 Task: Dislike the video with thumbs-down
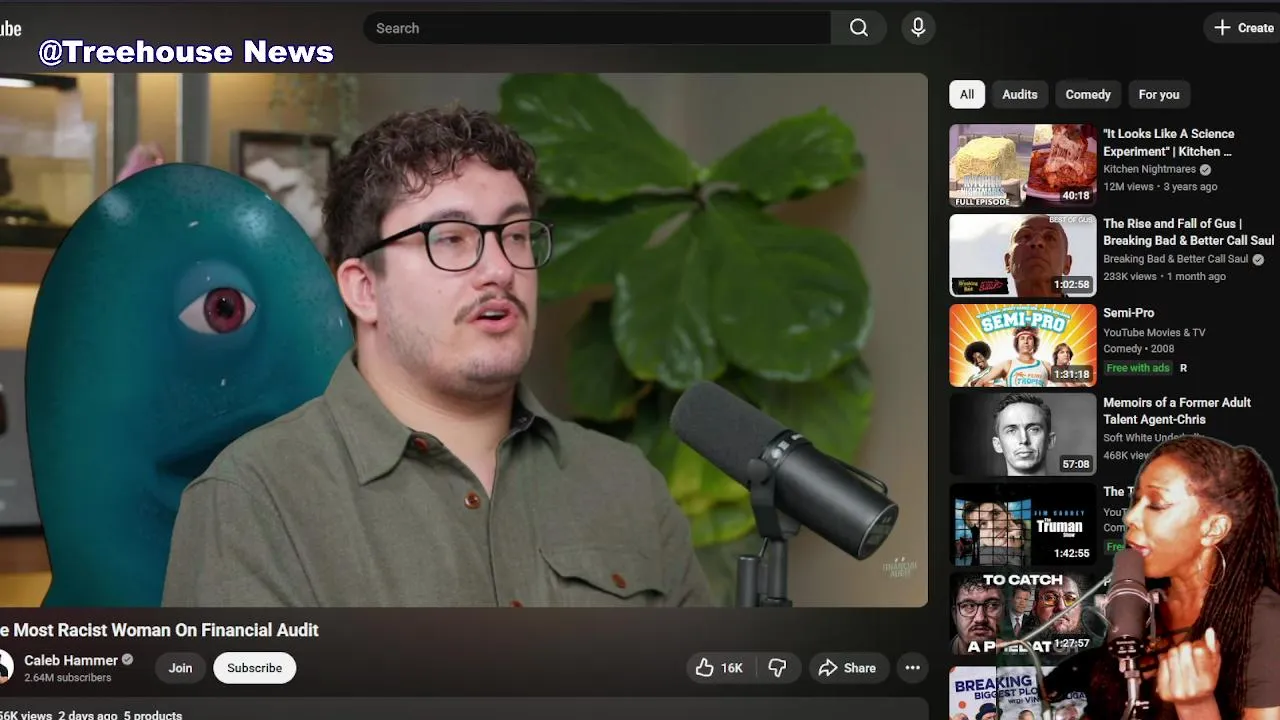tap(778, 668)
